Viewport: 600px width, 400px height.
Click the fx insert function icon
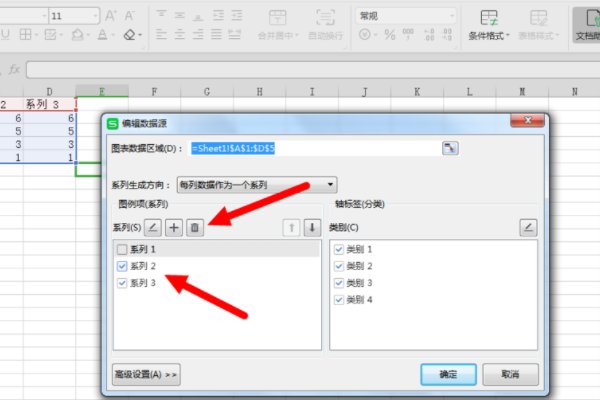[x=15, y=69]
